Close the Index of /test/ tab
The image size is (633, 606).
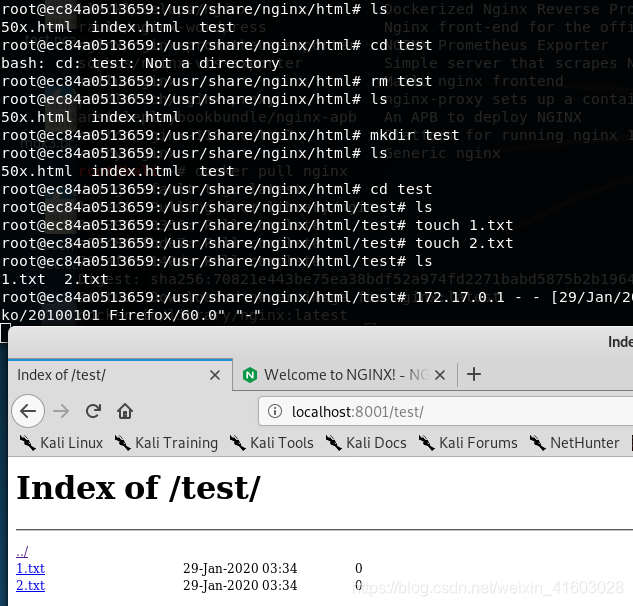click(215, 375)
